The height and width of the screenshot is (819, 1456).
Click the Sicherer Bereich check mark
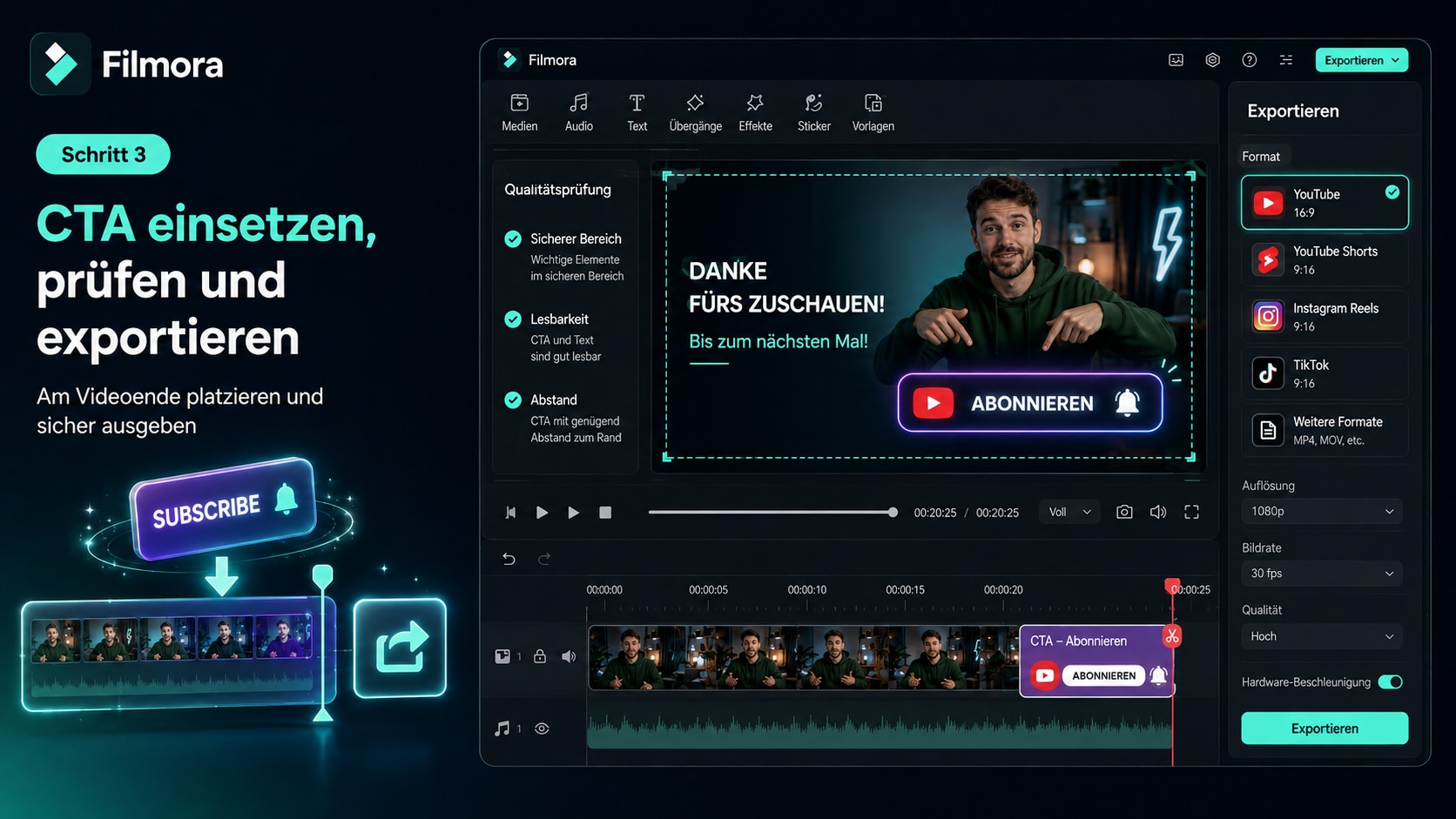[x=513, y=238]
